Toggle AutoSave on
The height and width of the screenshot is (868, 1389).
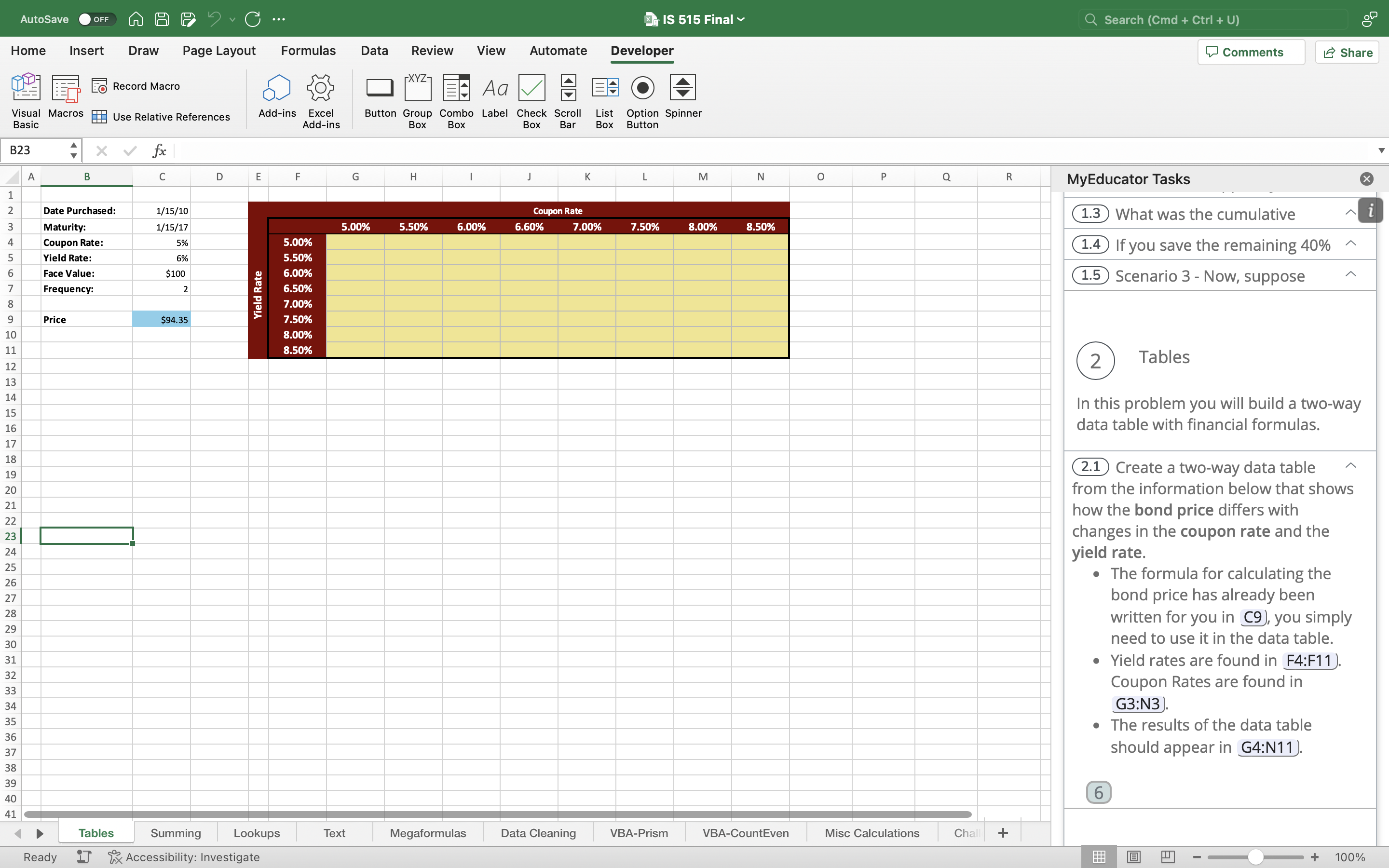[96, 19]
